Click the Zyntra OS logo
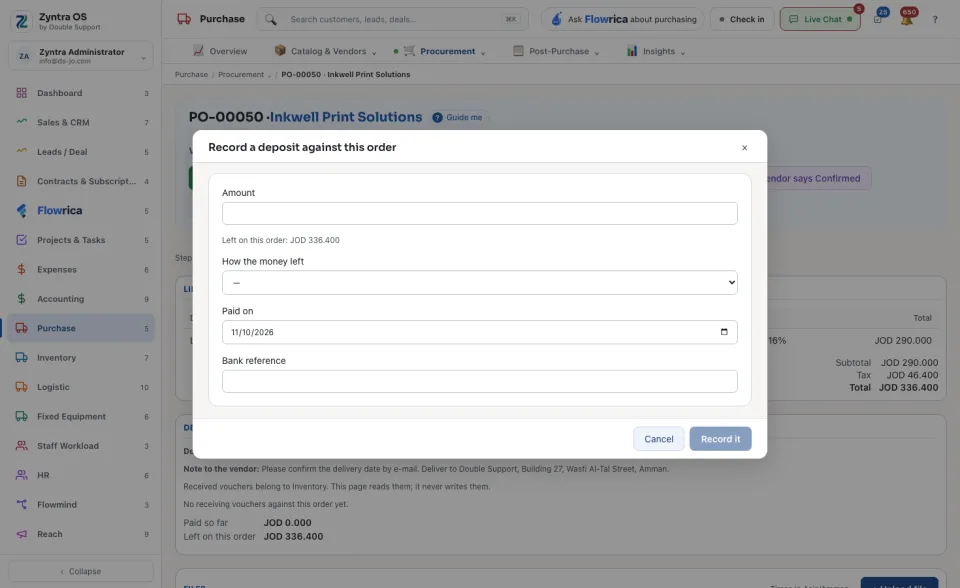 click(21, 21)
